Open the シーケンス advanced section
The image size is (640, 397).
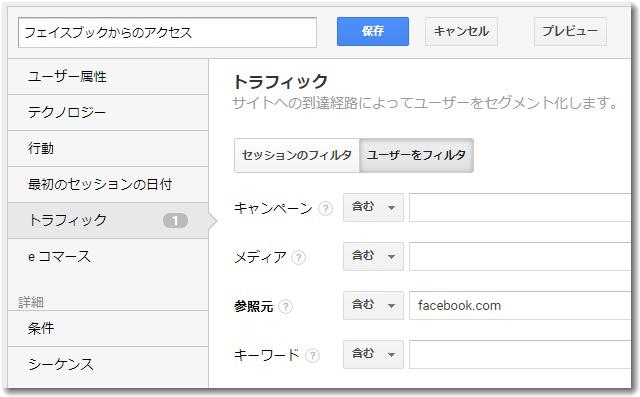(108, 364)
